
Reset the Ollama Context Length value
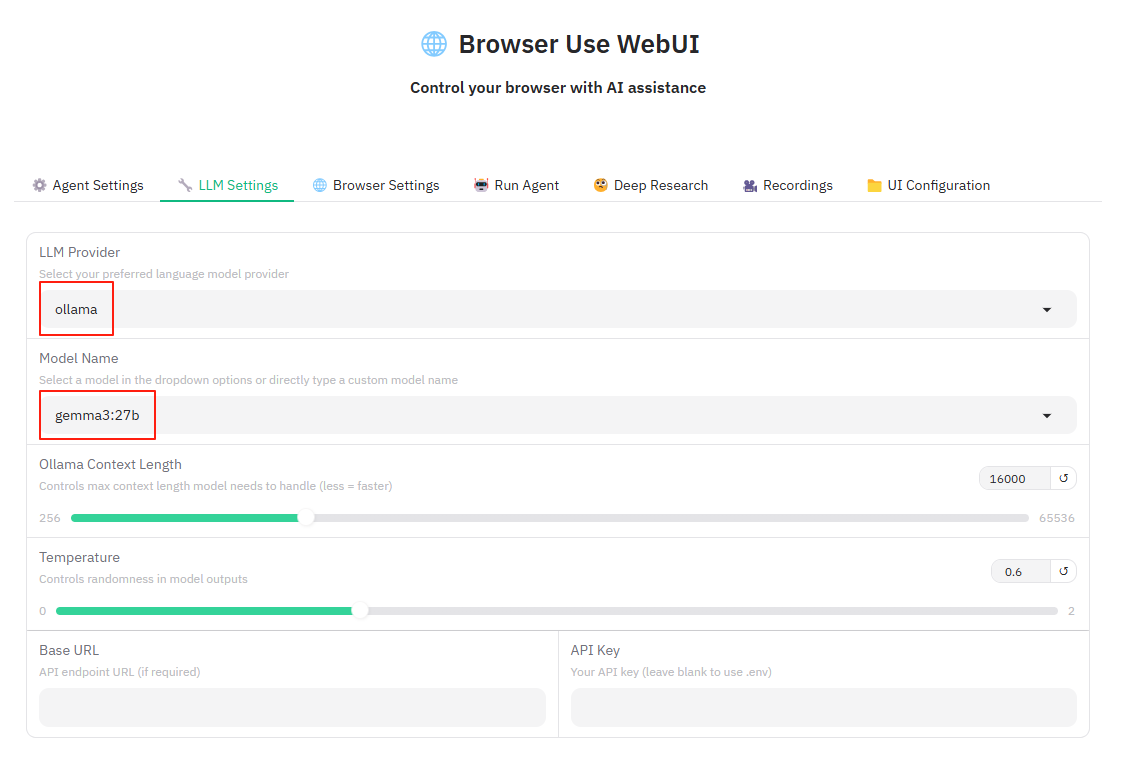click(x=1064, y=478)
